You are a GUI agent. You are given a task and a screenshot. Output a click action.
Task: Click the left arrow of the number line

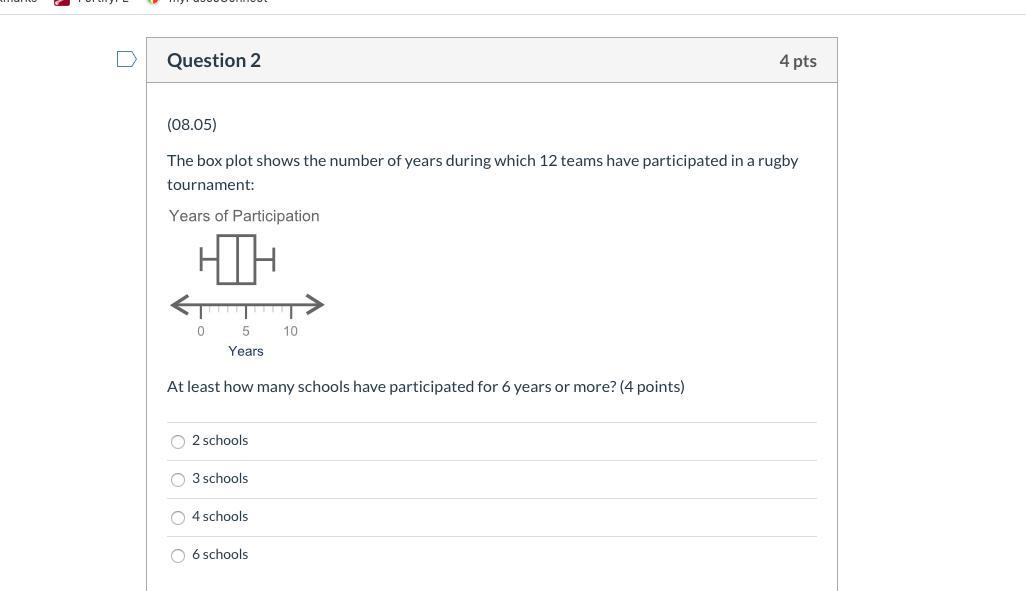point(178,304)
